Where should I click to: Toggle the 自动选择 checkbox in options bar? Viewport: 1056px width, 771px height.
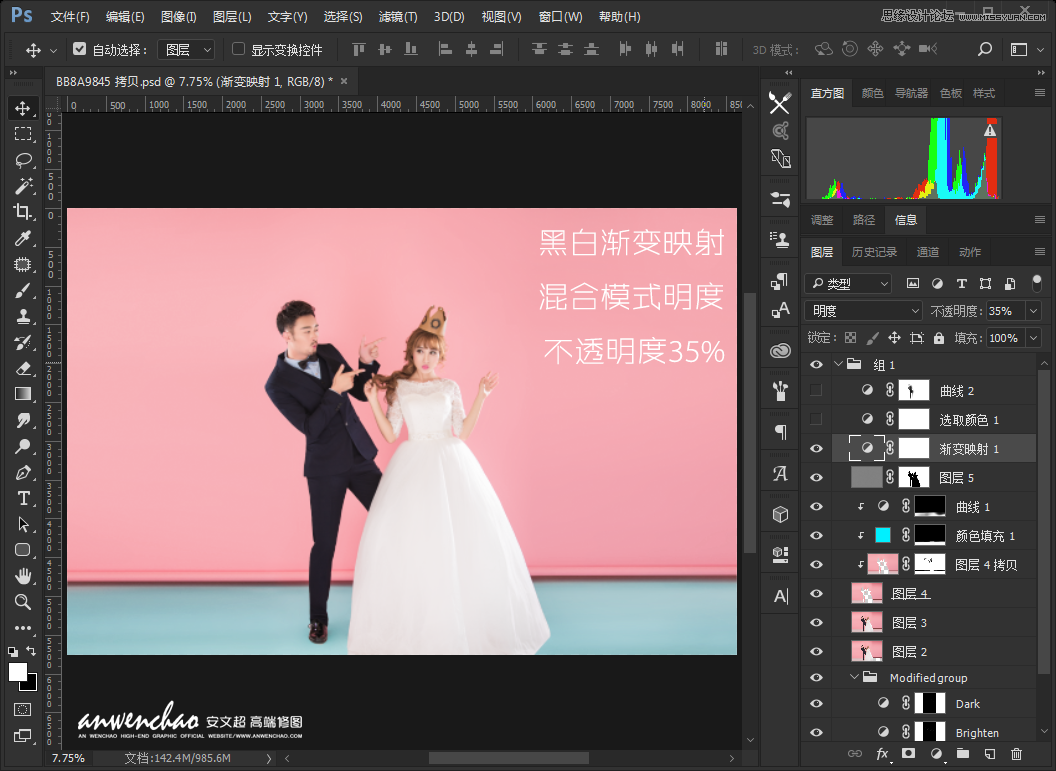coord(77,48)
